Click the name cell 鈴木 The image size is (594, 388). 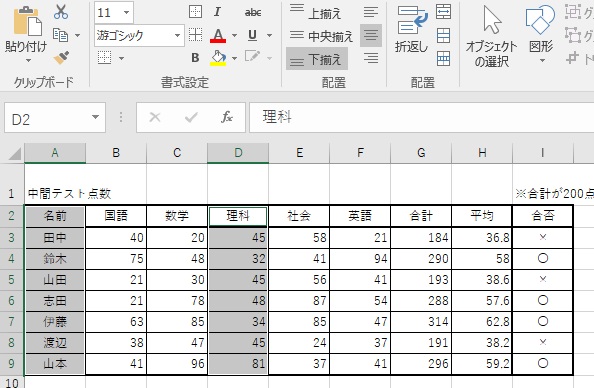coord(55,259)
